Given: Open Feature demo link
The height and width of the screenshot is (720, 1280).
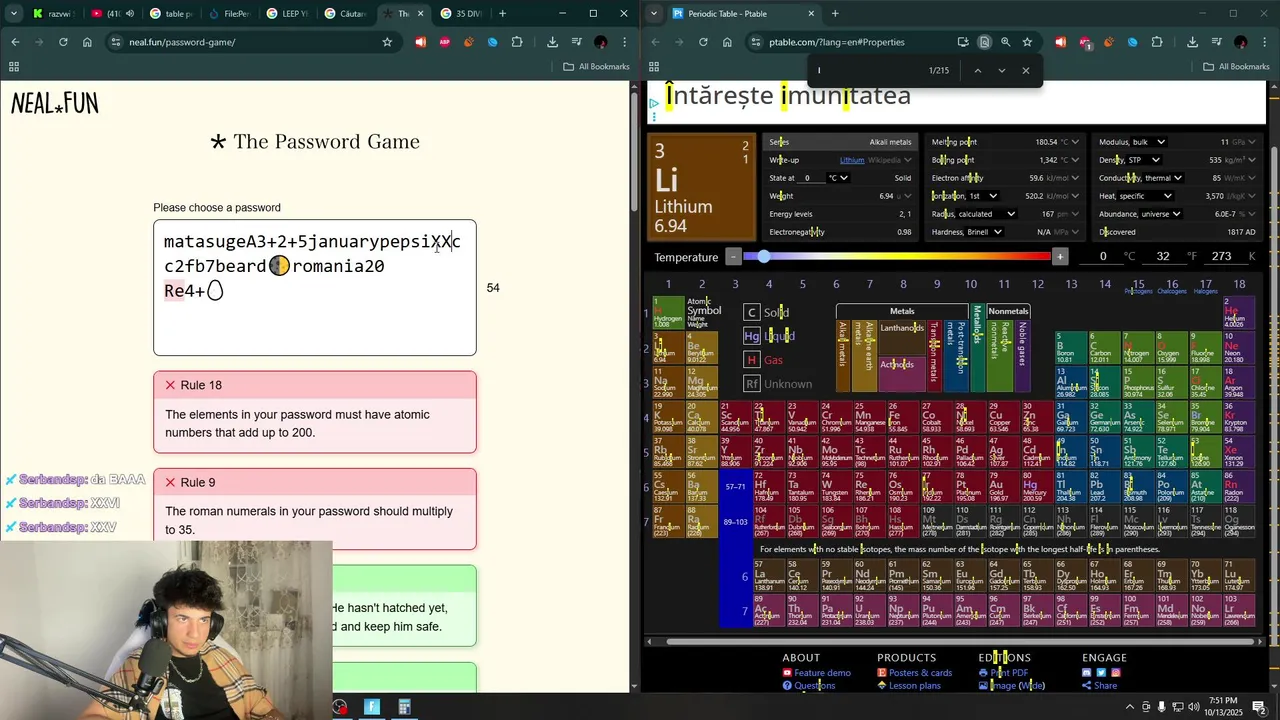Looking at the screenshot, I should coord(822,673).
